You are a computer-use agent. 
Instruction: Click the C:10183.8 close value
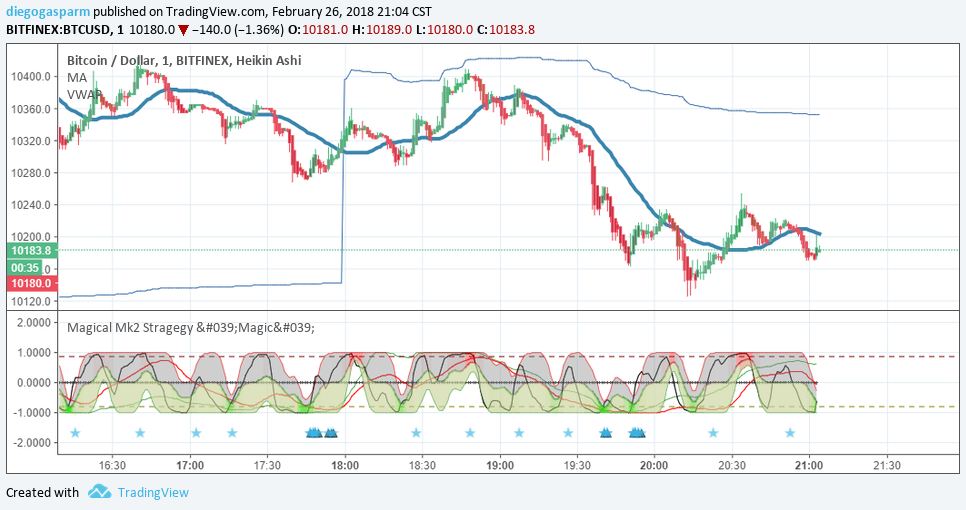[x=506, y=30]
